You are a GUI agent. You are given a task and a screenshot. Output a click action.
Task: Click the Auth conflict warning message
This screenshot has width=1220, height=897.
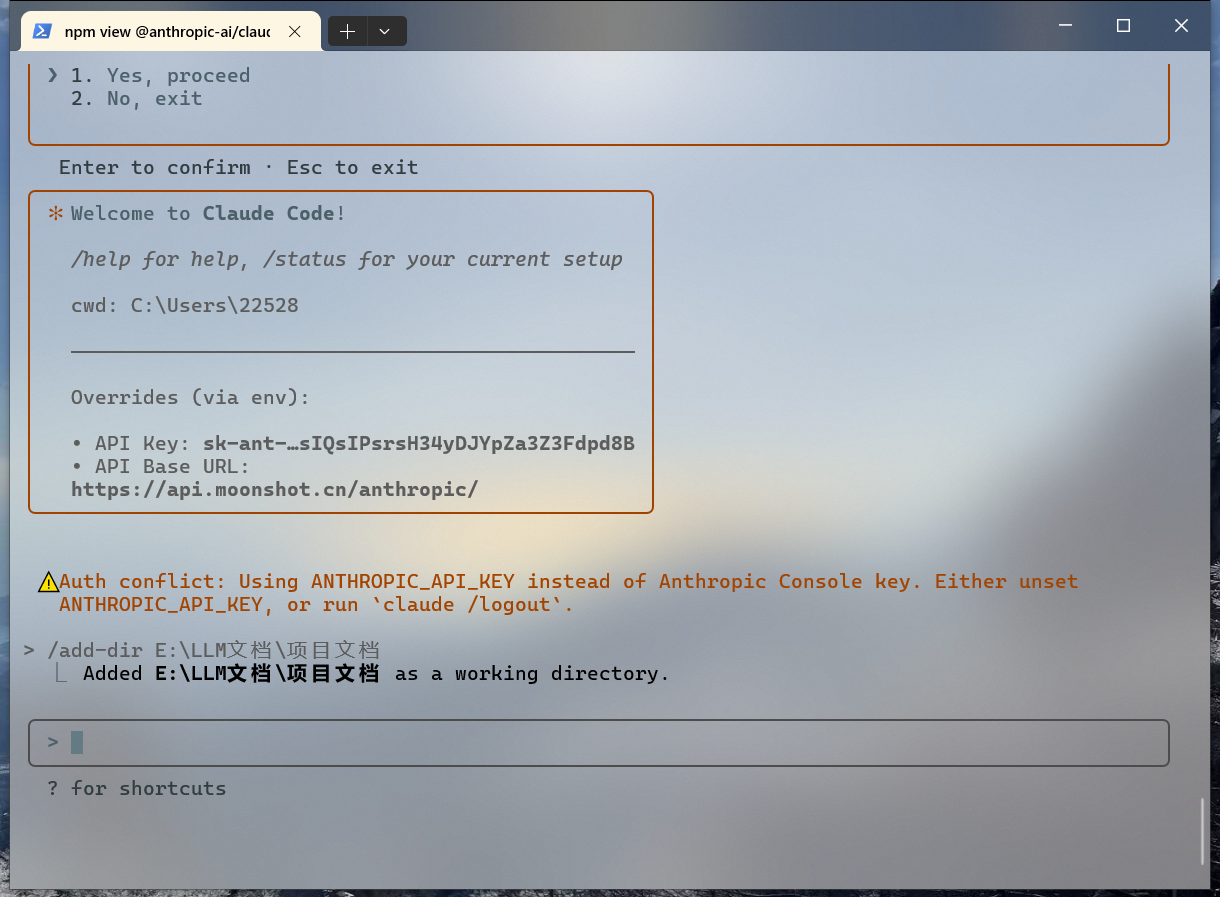coord(568,593)
